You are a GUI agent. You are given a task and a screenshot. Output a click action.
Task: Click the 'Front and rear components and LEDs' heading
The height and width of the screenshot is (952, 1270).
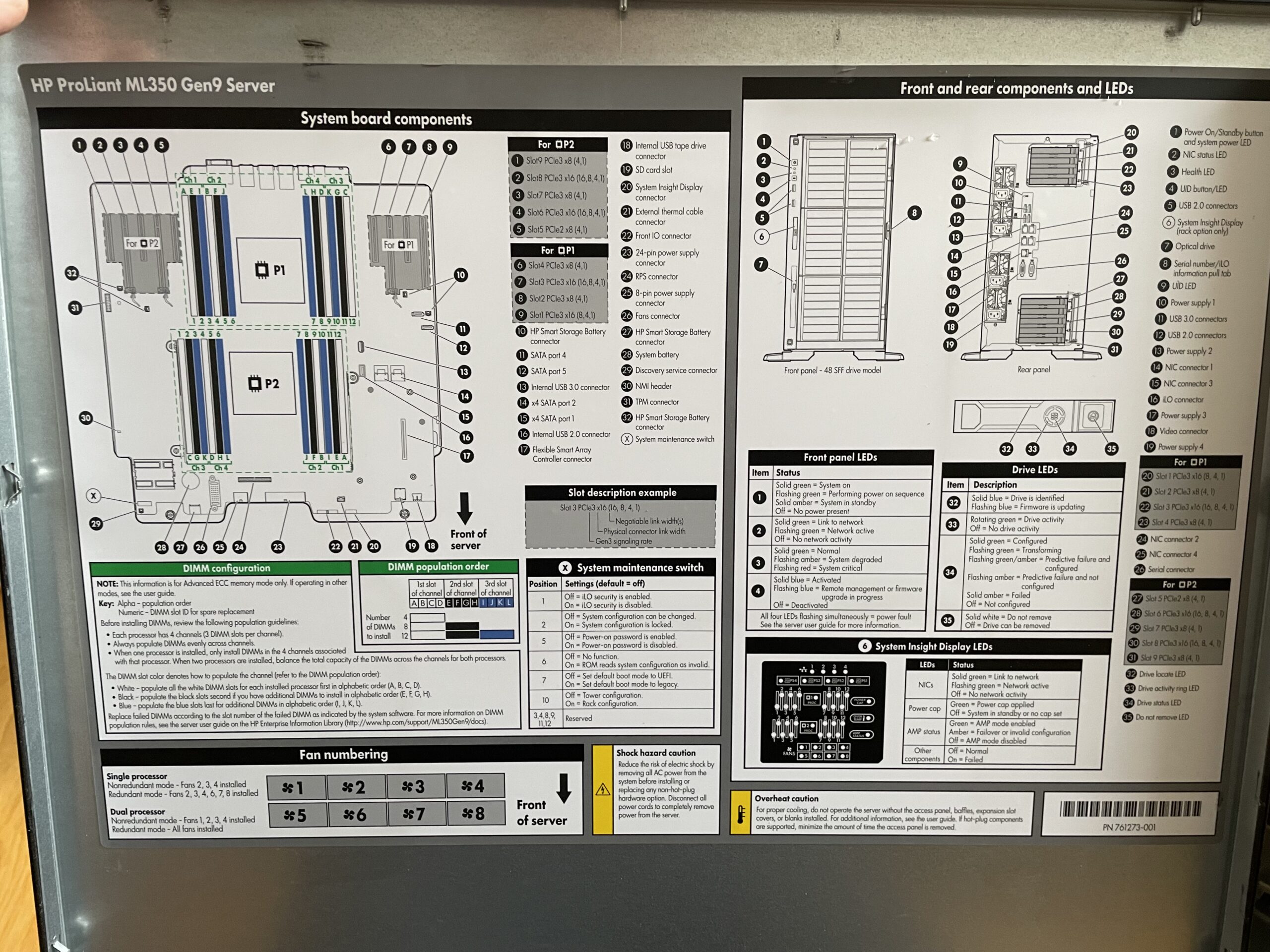click(1016, 88)
